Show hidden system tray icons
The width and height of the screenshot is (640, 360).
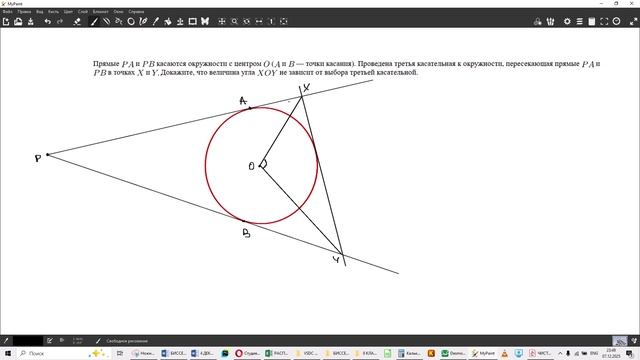[x=560, y=353]
